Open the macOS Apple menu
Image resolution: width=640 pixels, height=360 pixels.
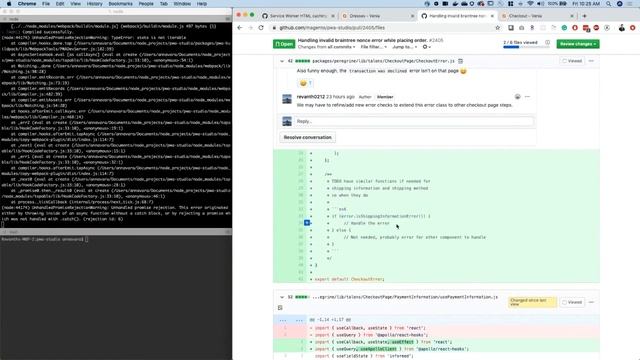(9, 4)
